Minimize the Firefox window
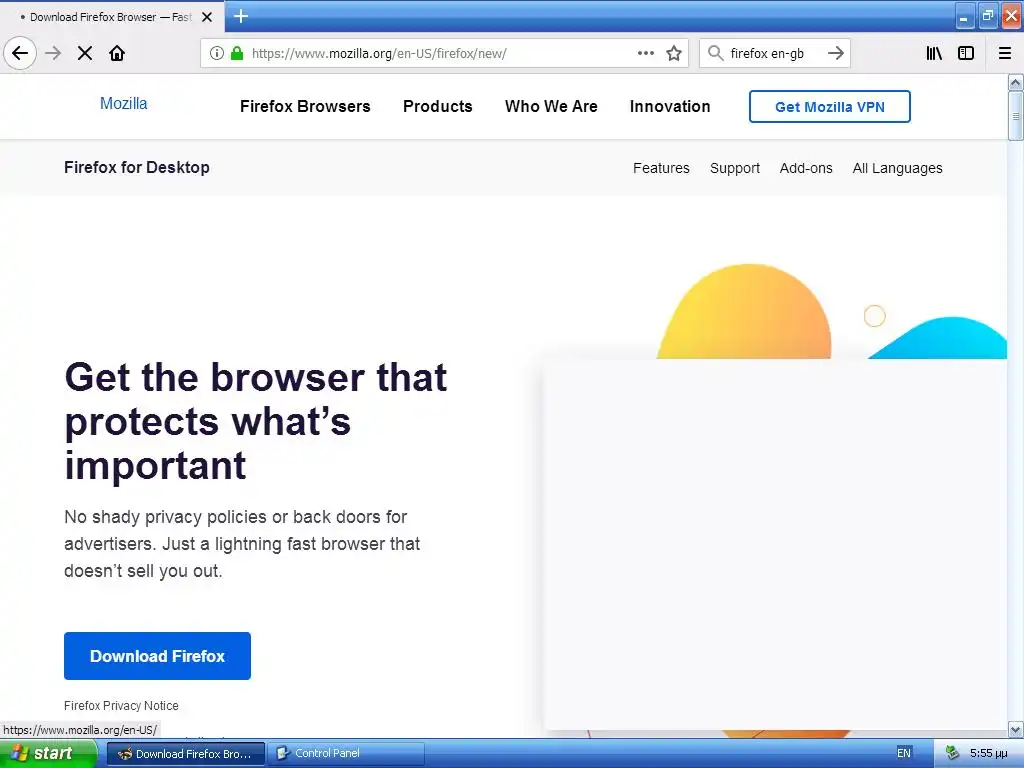Viewport: 1024px width, 768px height. coord(964,17)
